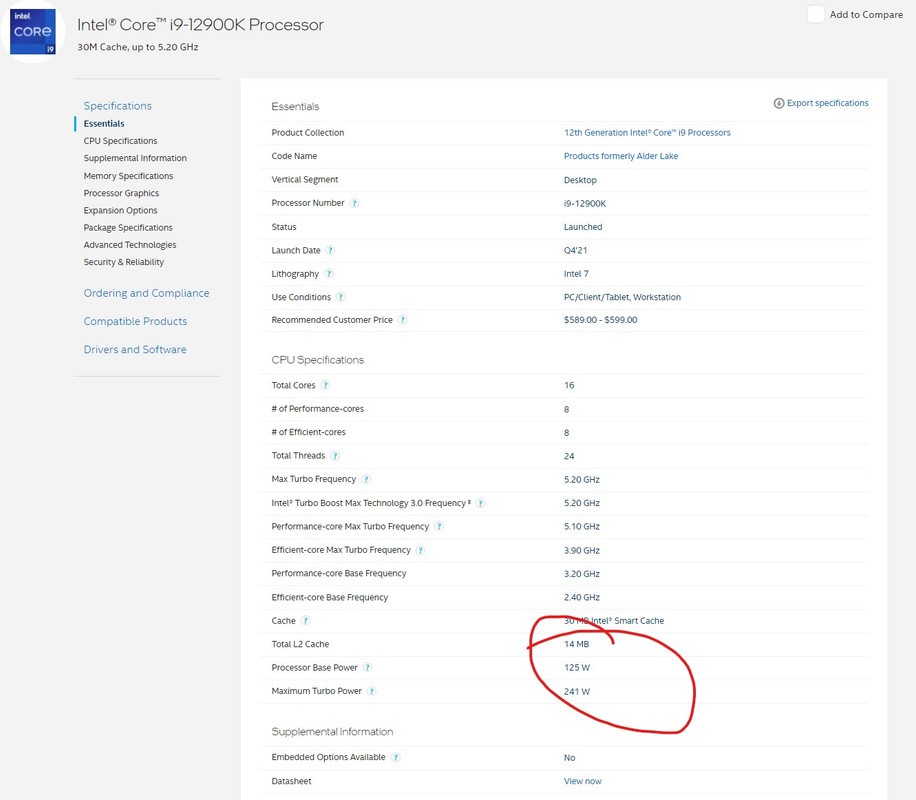This screenshot has height=800, width=916.
Task: Click the price $589.00 - $599.00 value
Action: click(601, 320)
